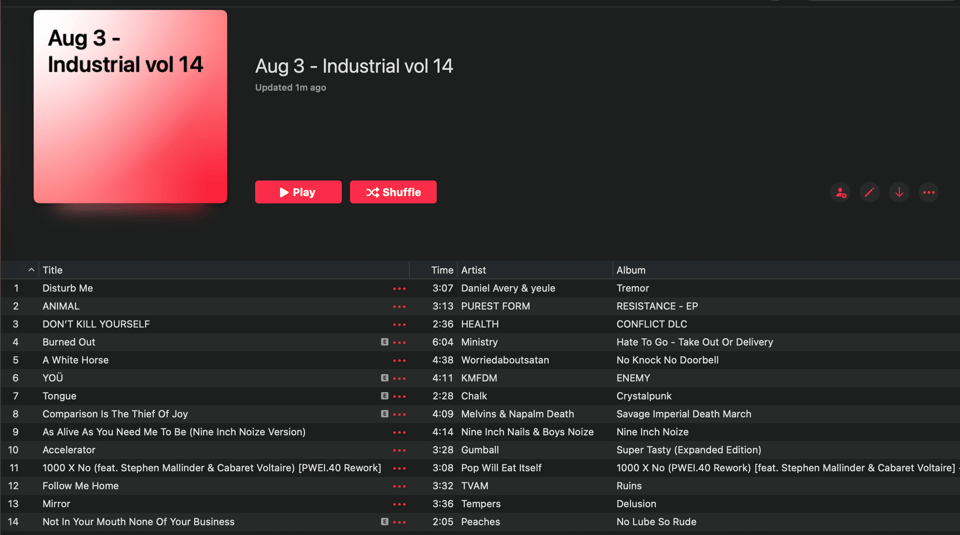Click album Super Tasty (Expanded Edition)
This screenshot has width=960, height=535.
[x=689, y=450]
